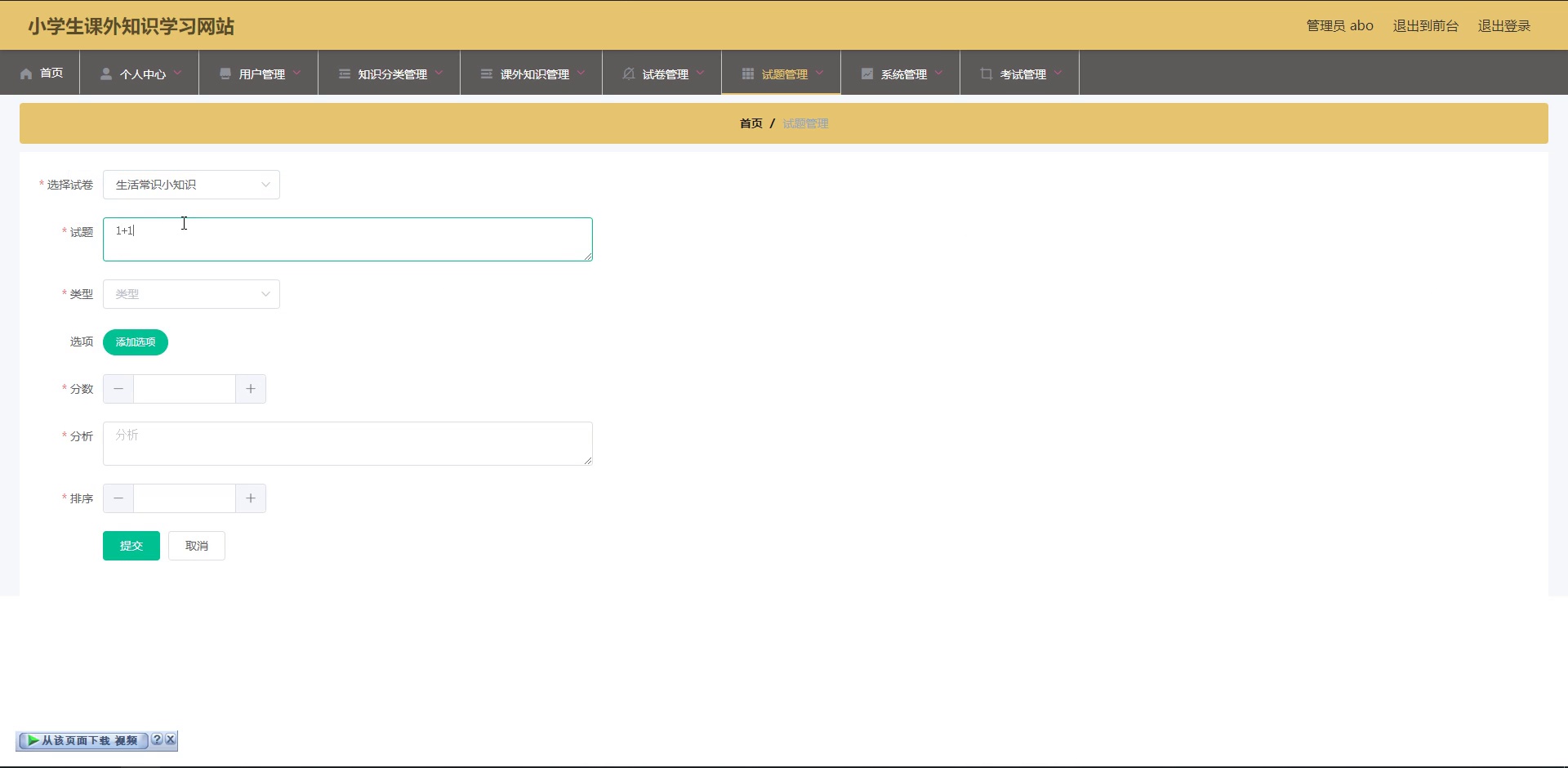The width and height of the screenshot is (1568, 768).
Task: Click the crop icon beside 考试管理
Action: (987, 74)
